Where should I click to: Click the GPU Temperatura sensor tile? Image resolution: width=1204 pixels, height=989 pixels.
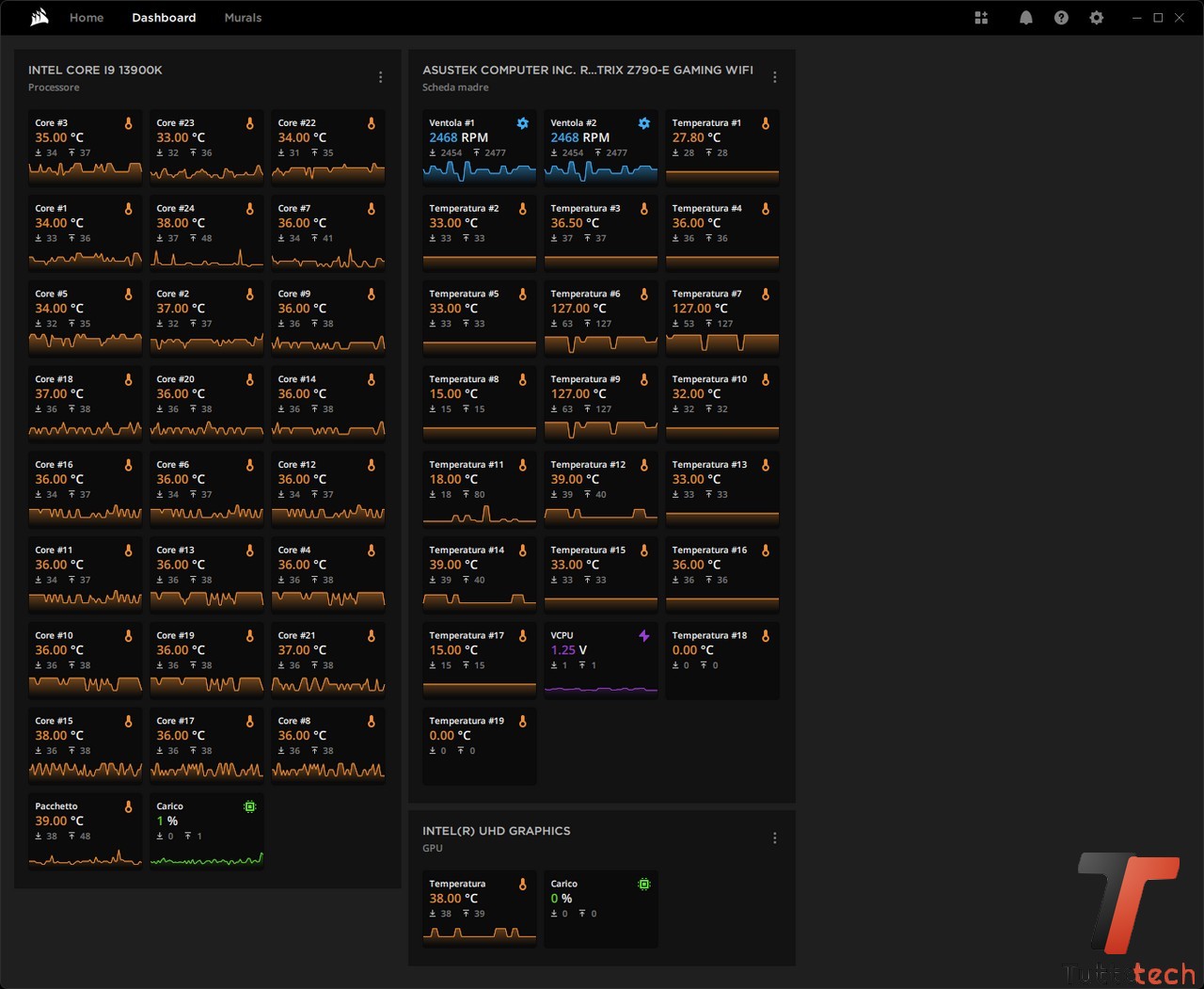tap(479, 909)
